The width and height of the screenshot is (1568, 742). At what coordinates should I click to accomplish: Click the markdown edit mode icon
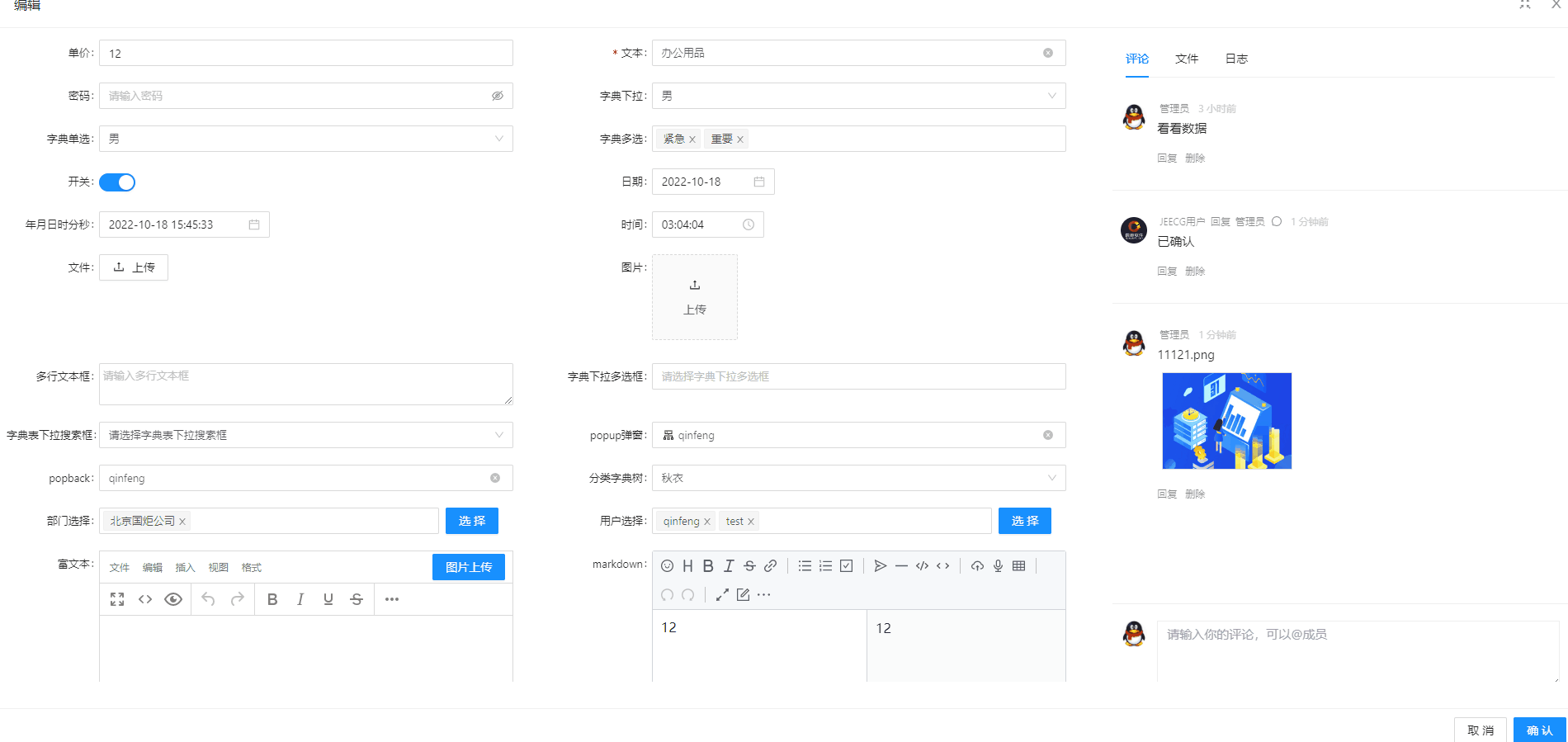pyautogui.click(x=743, y=595)
